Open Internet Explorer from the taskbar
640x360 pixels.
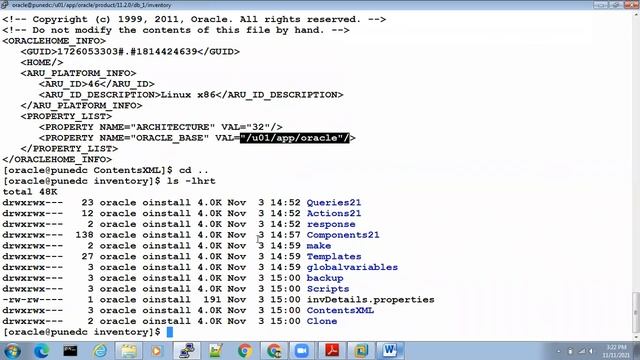pyautogui.click(x=100, y=351)
